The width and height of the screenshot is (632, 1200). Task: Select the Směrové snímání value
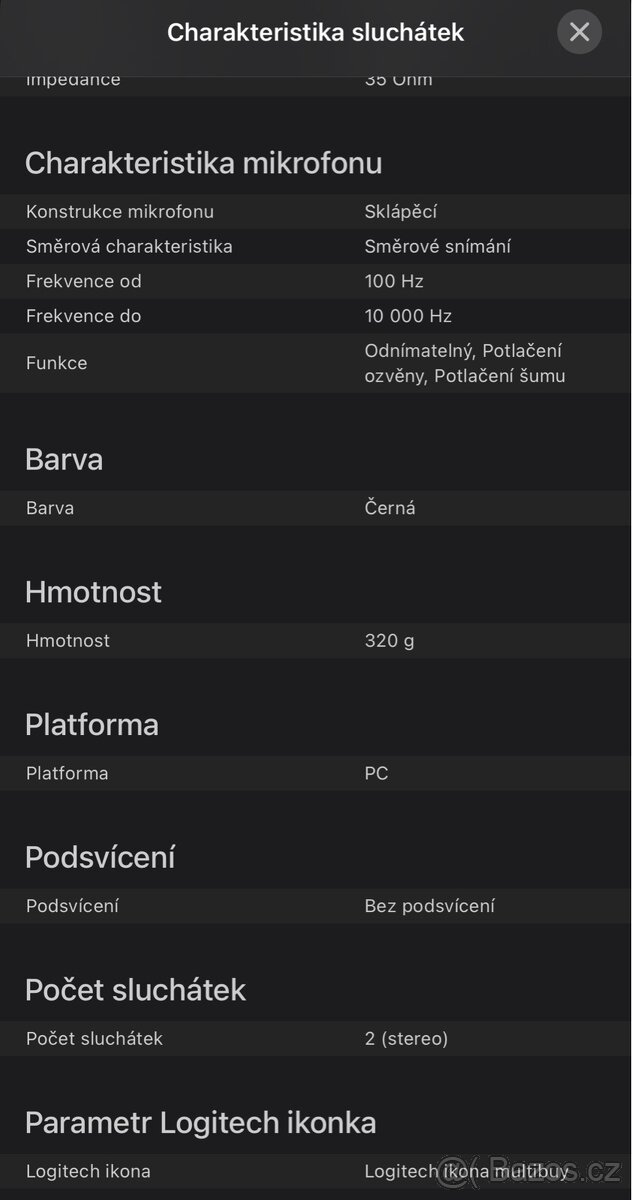(x=438, y=246)
